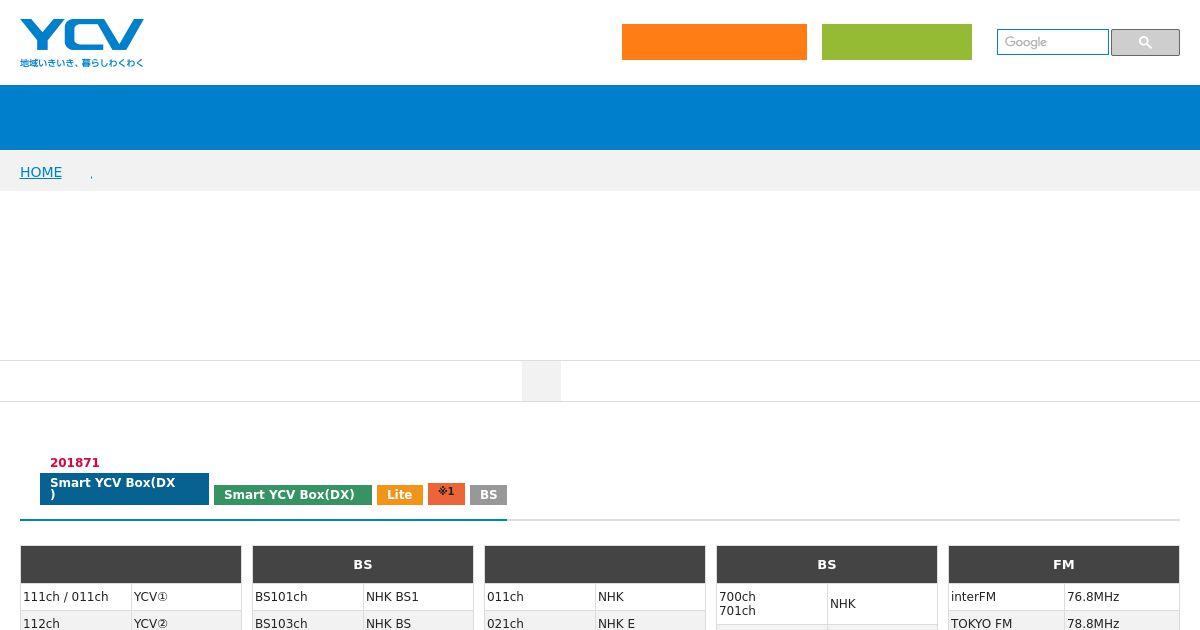The width and height of the screenshot is (1200, 630).
Task: Focus the Google search field
Action: pos(1053,42)
